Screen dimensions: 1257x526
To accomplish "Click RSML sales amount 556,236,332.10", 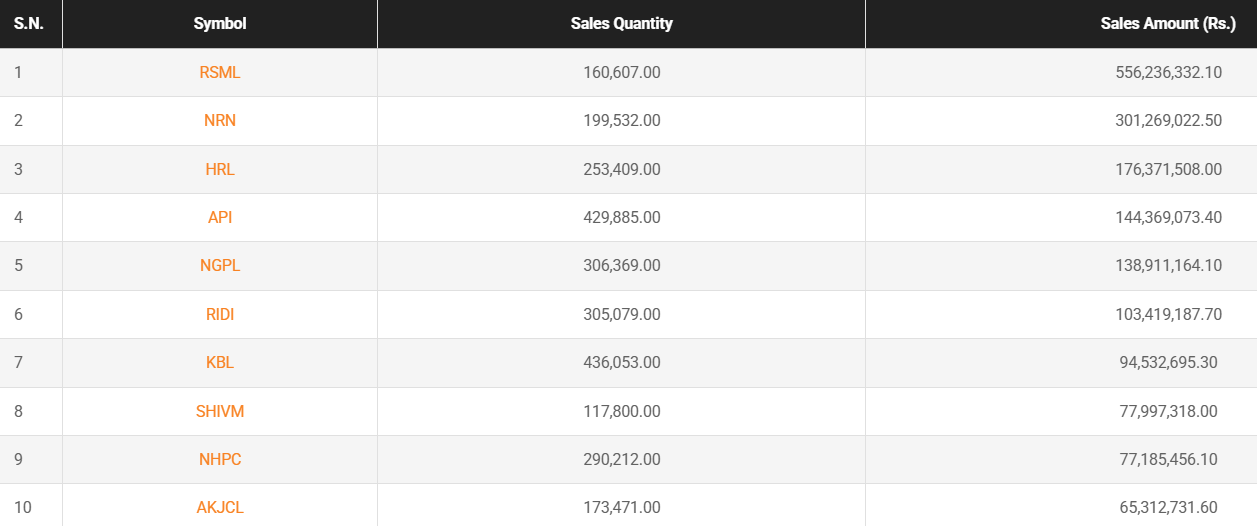I will [x=1168, y=72].
